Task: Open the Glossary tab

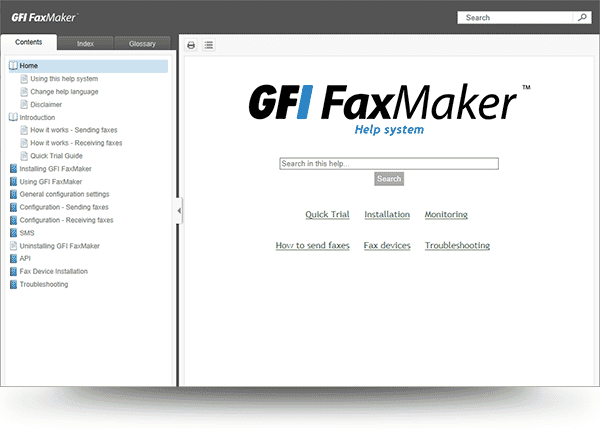Action: coord(142,44)
